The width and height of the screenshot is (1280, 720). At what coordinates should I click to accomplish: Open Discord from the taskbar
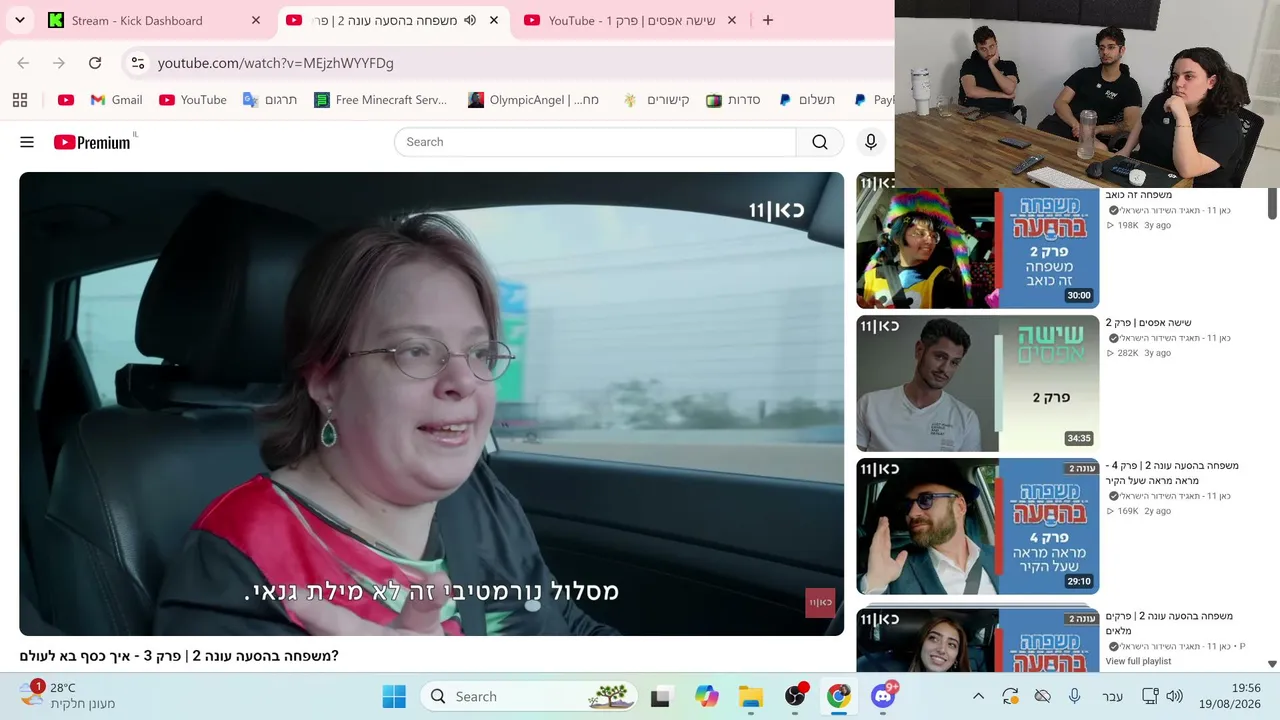[x=883, y=697]
